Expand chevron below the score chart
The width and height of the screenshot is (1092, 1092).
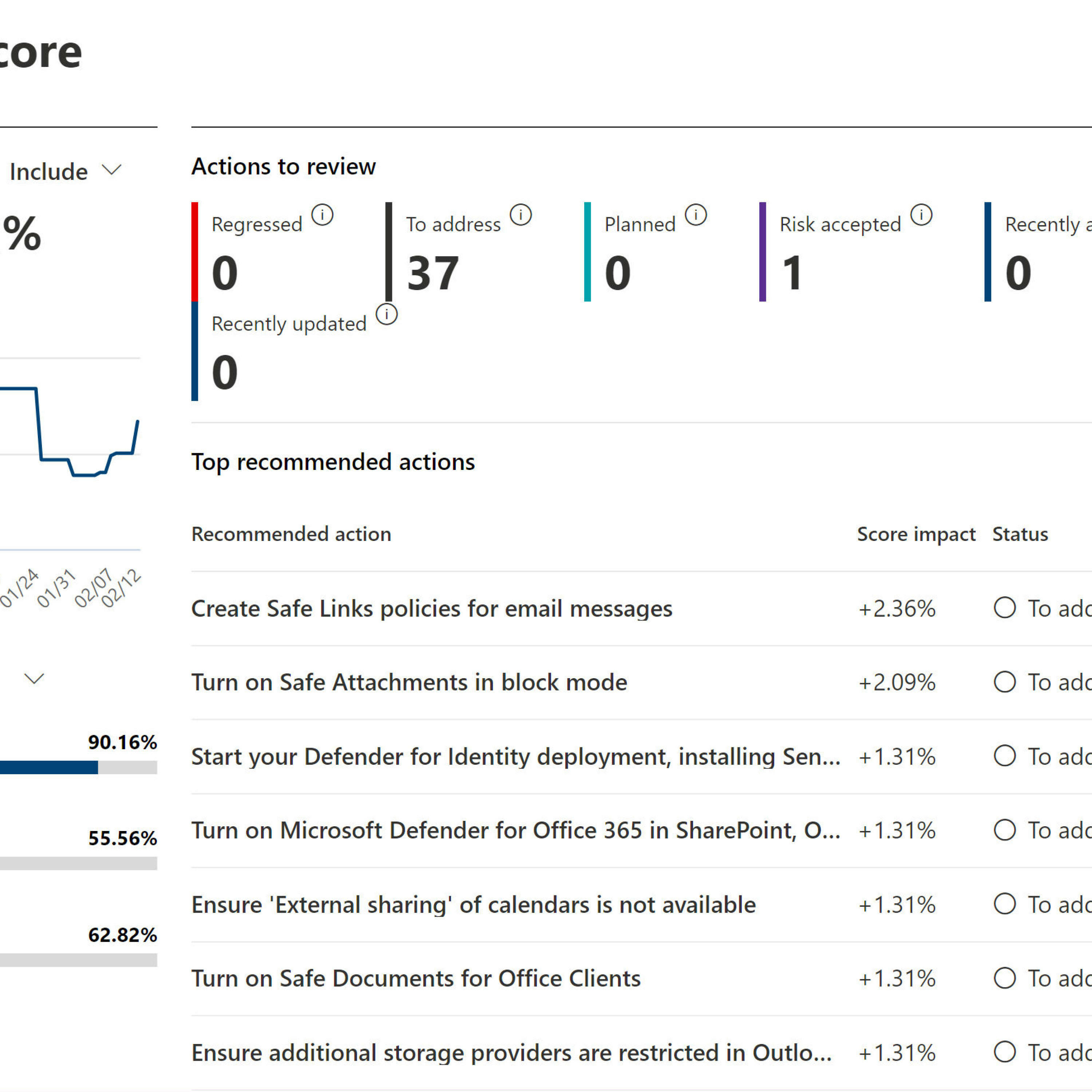point(35,678)
